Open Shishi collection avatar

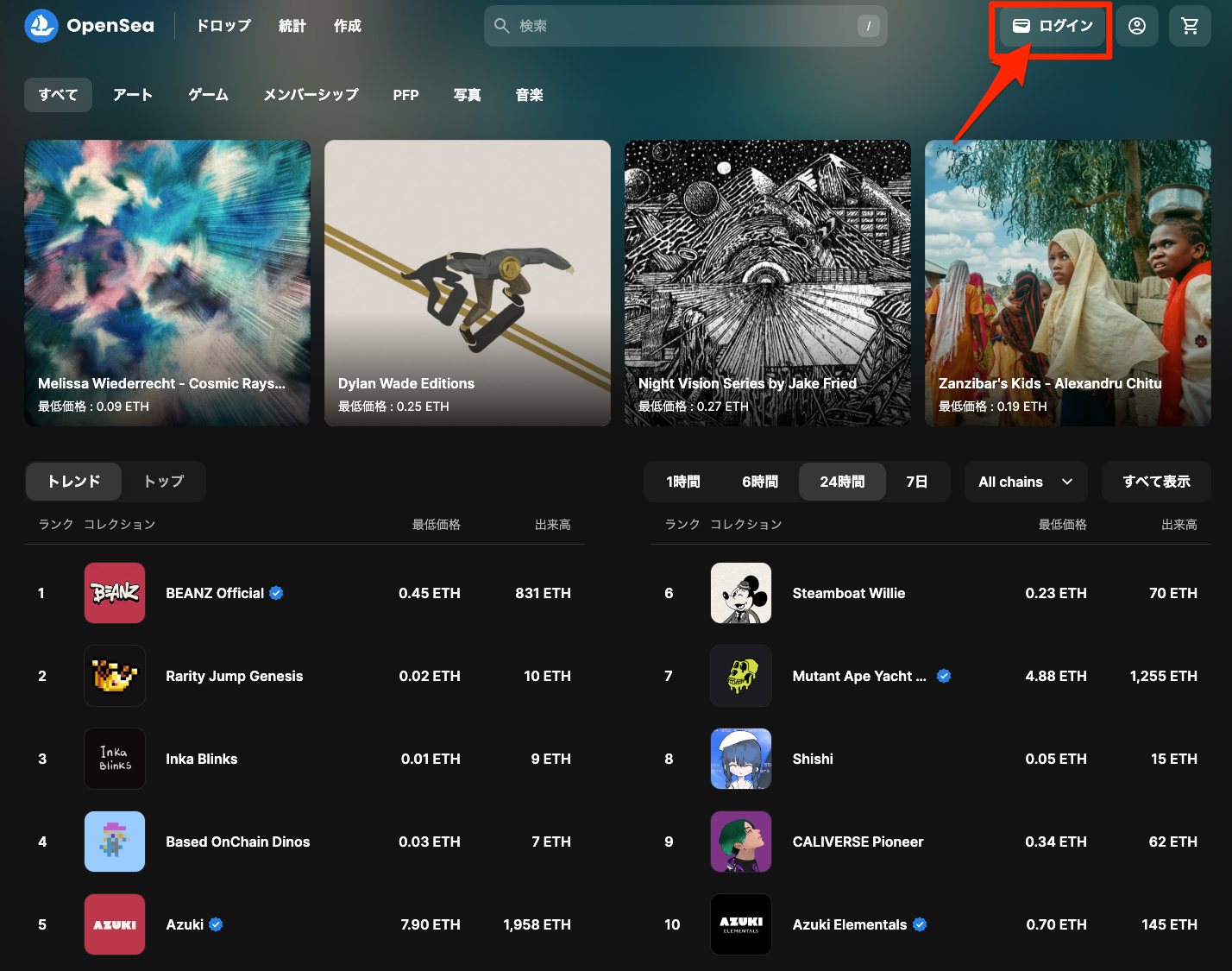click(741, 759)
